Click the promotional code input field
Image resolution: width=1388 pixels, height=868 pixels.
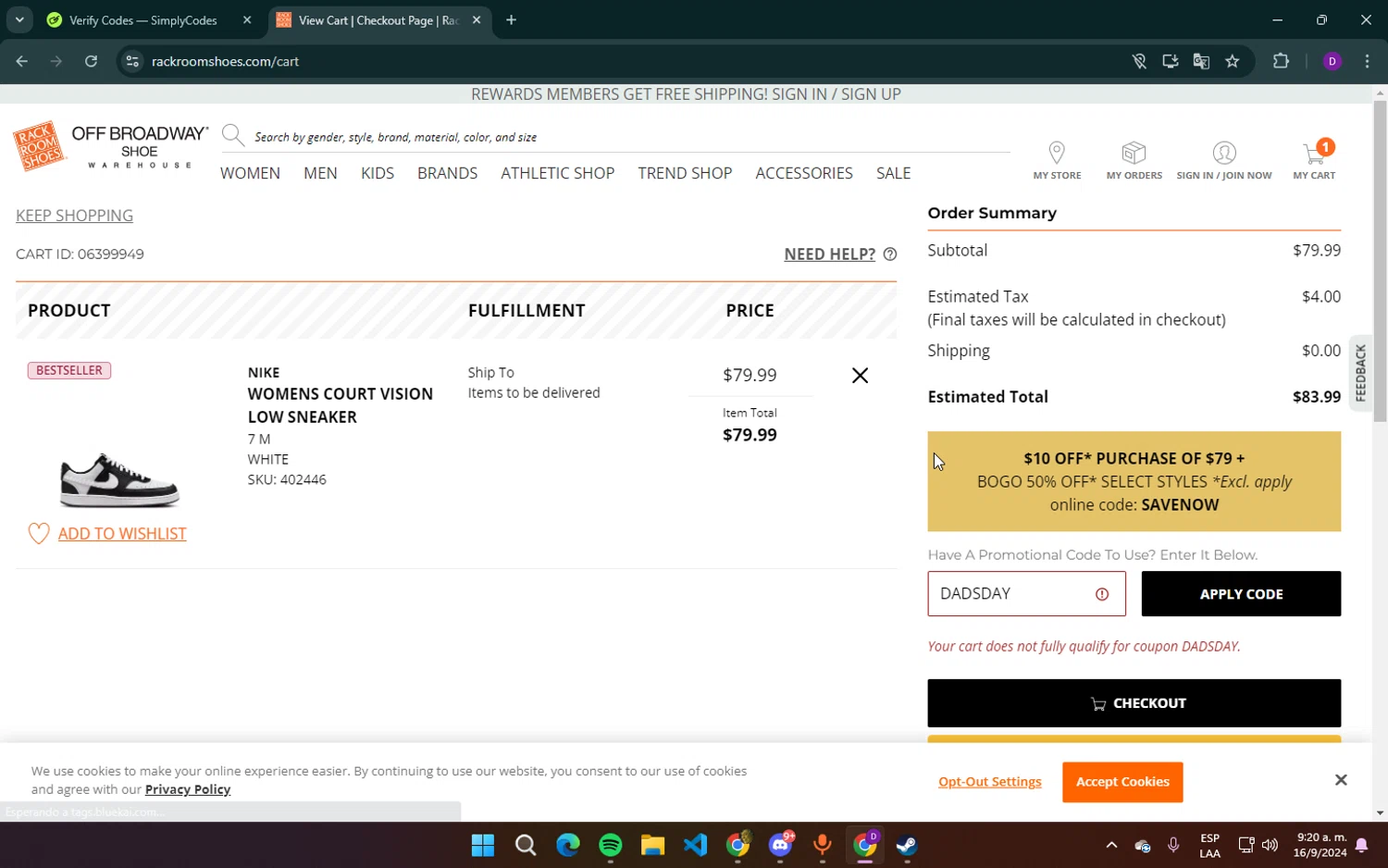click(1026, 594)
